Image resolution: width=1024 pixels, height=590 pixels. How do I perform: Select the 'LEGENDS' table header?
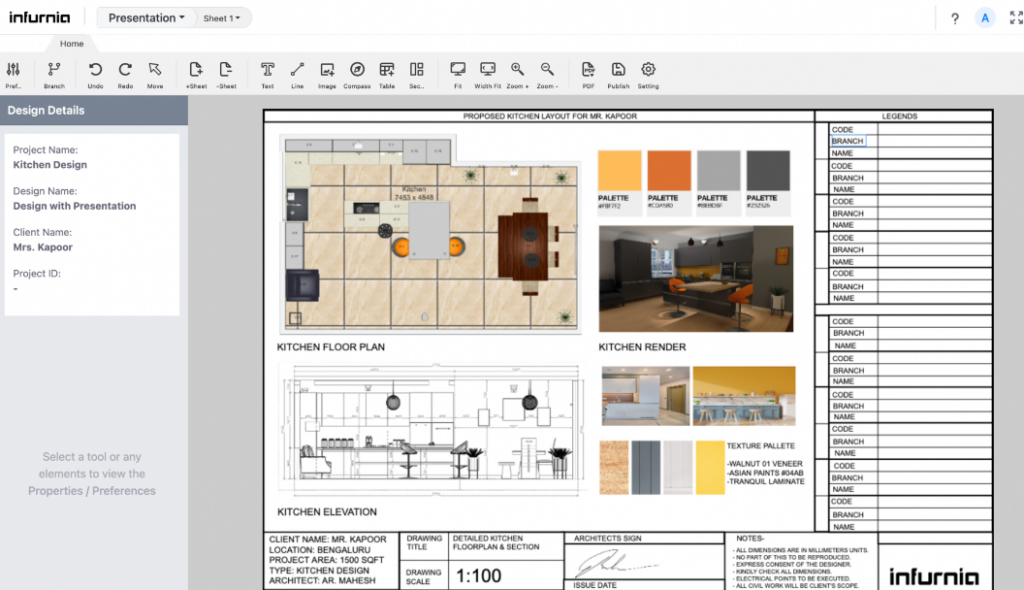[899, 116]
